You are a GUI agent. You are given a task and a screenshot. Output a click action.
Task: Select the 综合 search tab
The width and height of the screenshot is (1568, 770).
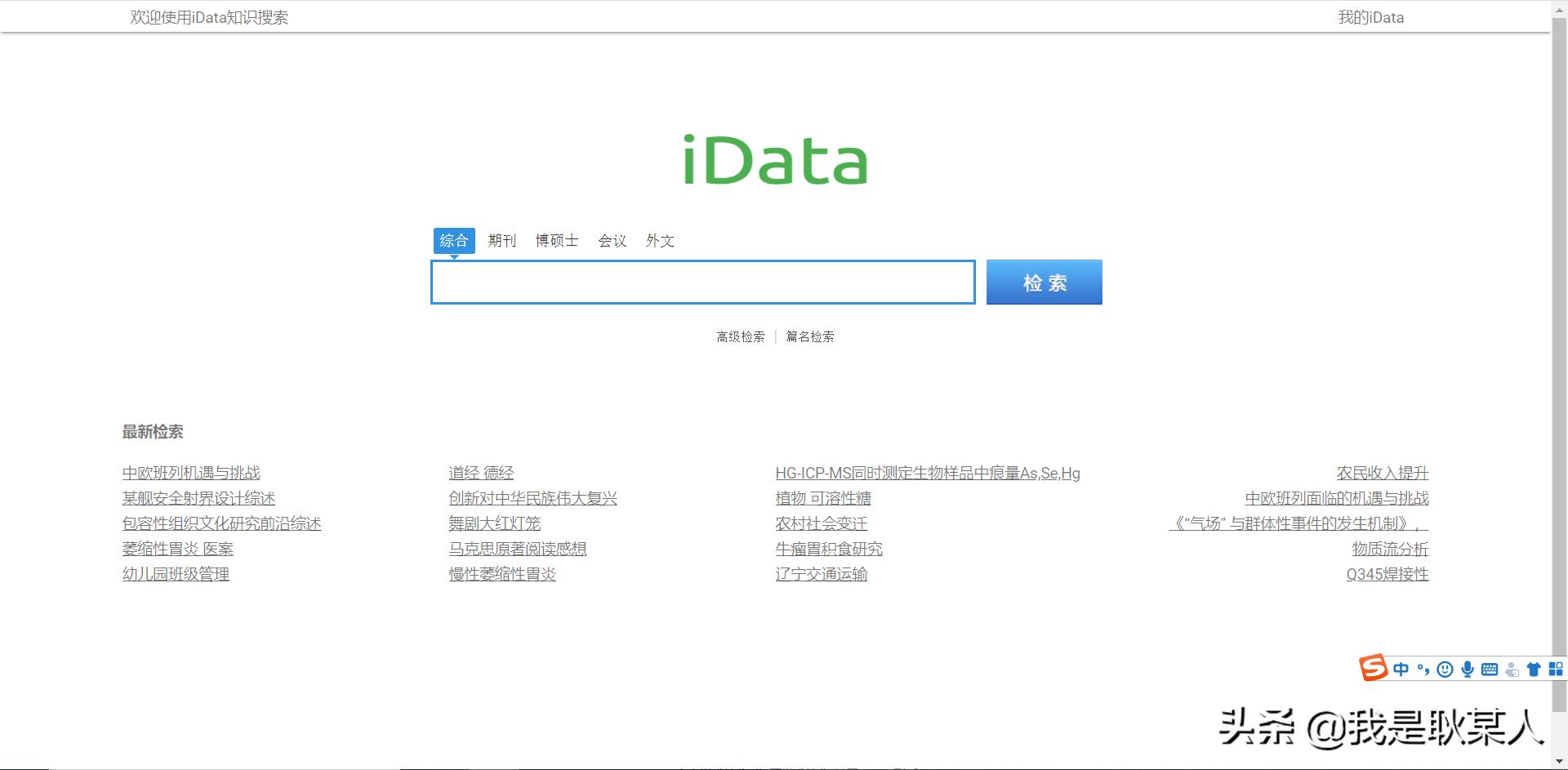tap(454, 240)
